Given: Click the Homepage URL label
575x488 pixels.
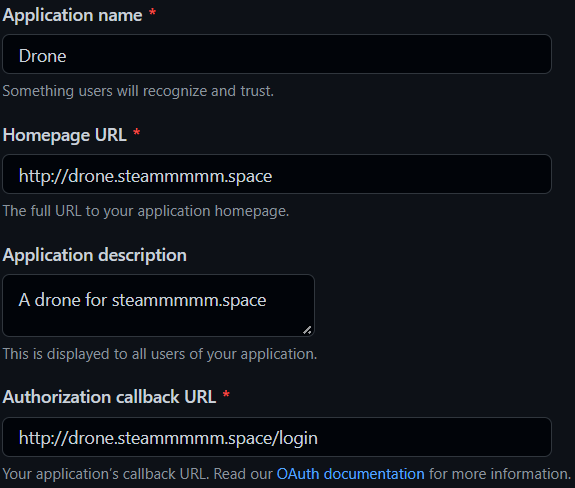Looking at the screenshot, I should click(65, 135).
